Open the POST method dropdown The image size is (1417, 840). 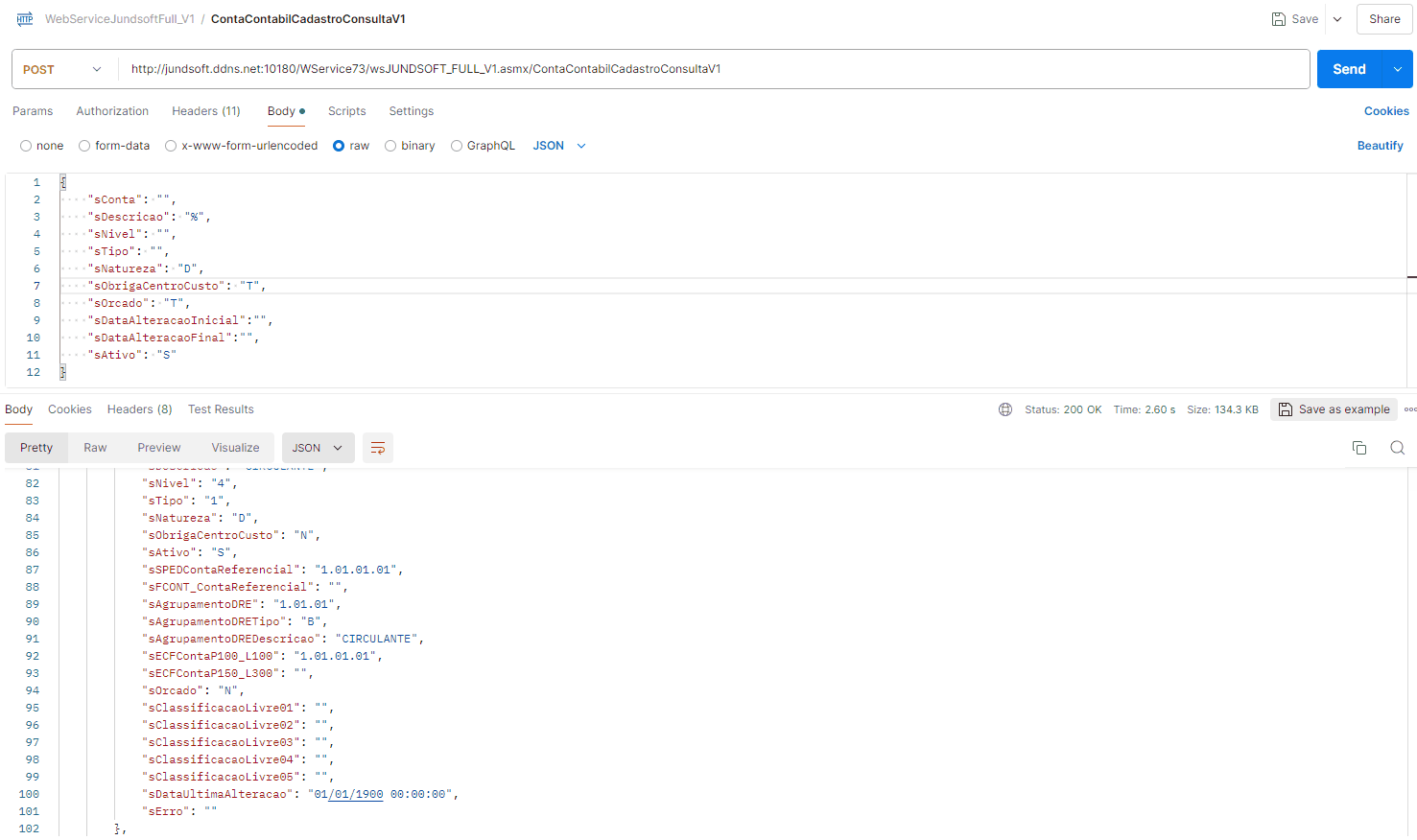click(x=63, y=69)
